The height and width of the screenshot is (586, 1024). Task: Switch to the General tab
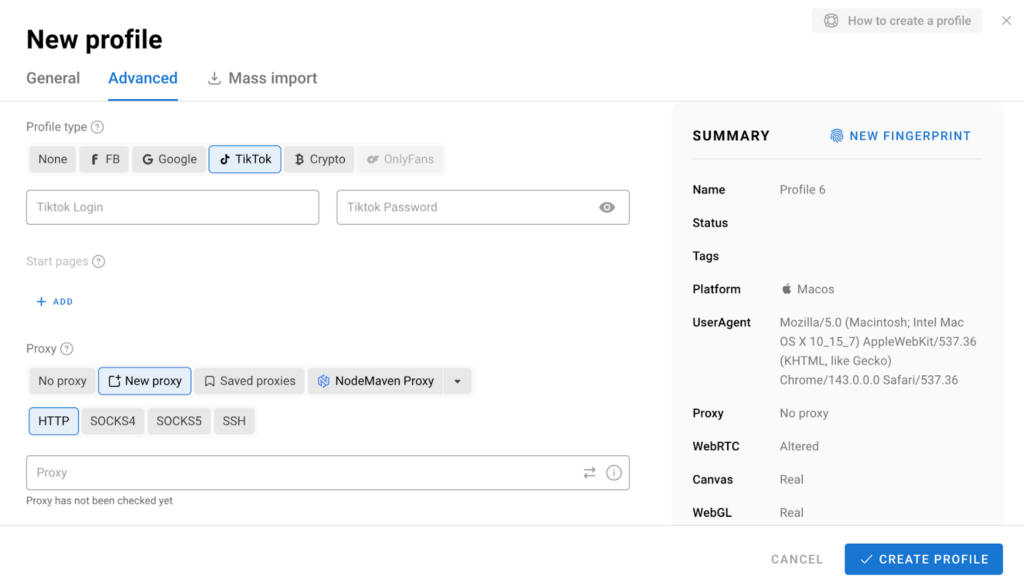[x=53, y=78]
